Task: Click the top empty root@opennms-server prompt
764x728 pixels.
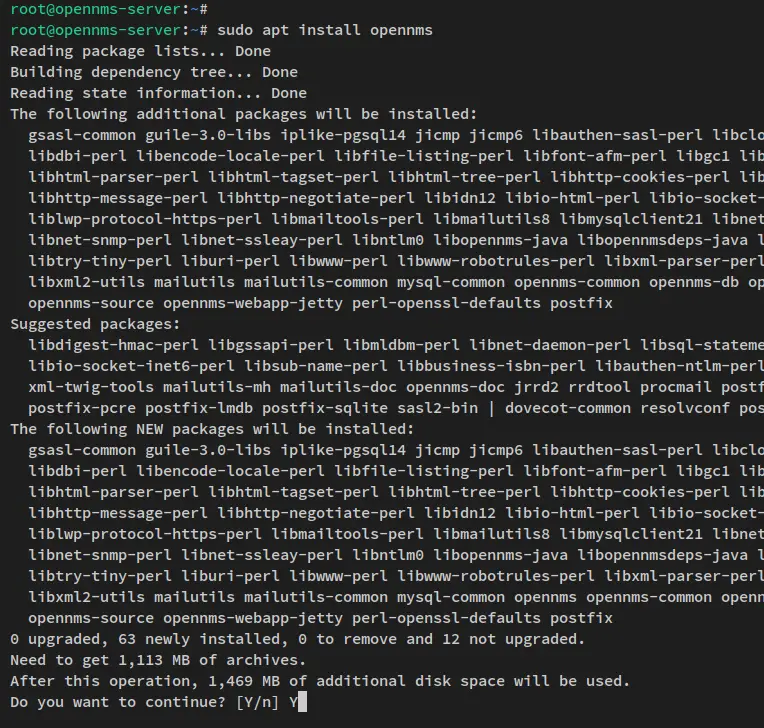Action: click(x=109, y=9)
